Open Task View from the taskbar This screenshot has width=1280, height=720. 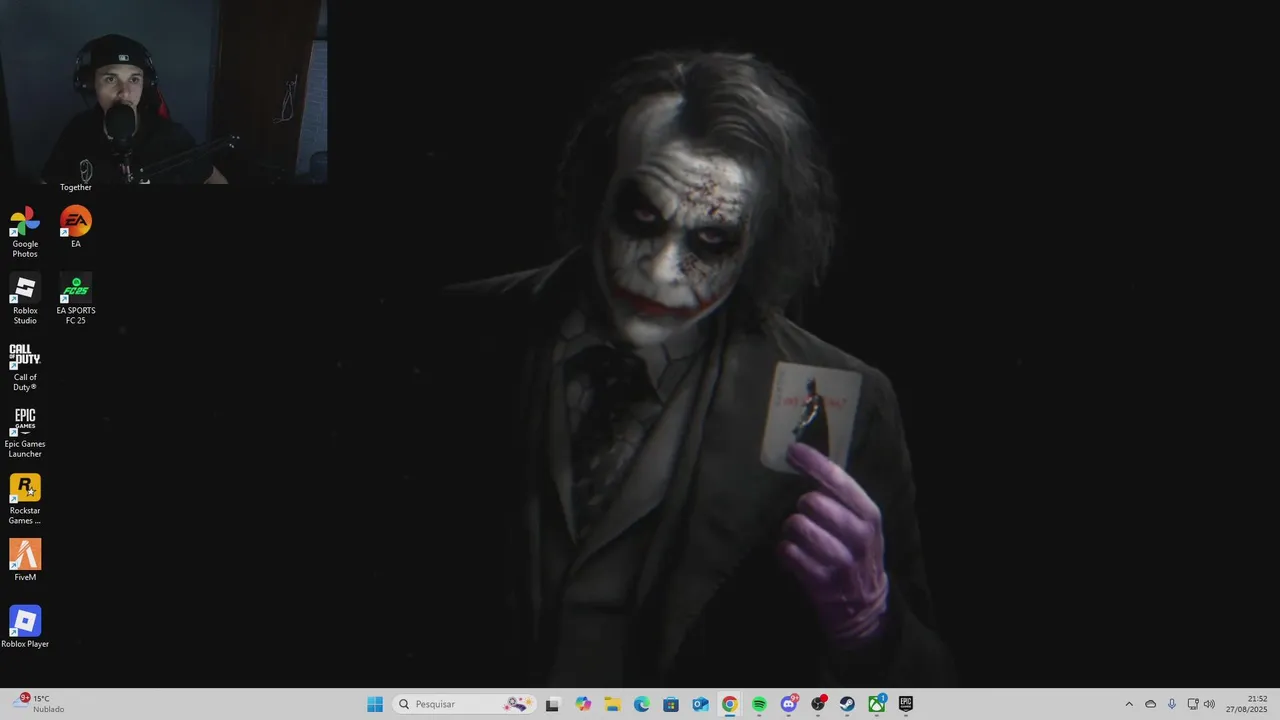(552, 704)
